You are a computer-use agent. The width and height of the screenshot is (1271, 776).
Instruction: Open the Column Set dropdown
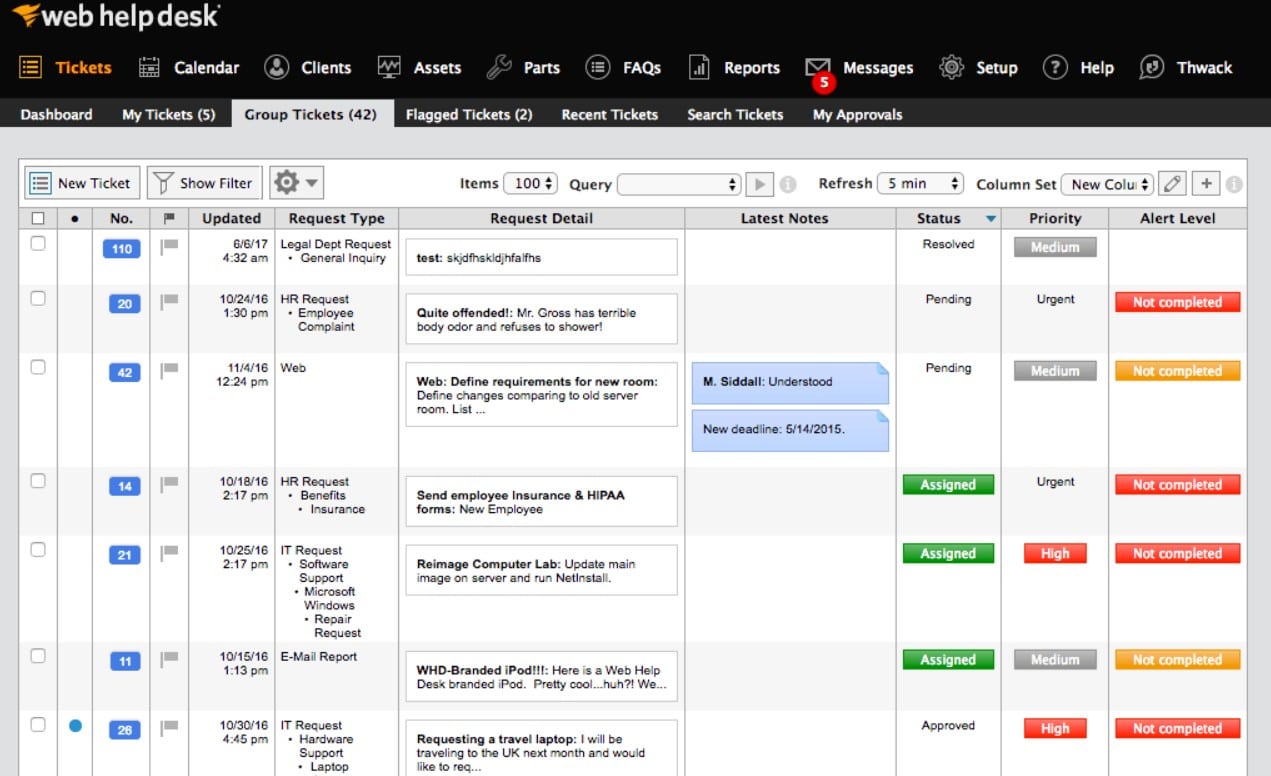1107,184
